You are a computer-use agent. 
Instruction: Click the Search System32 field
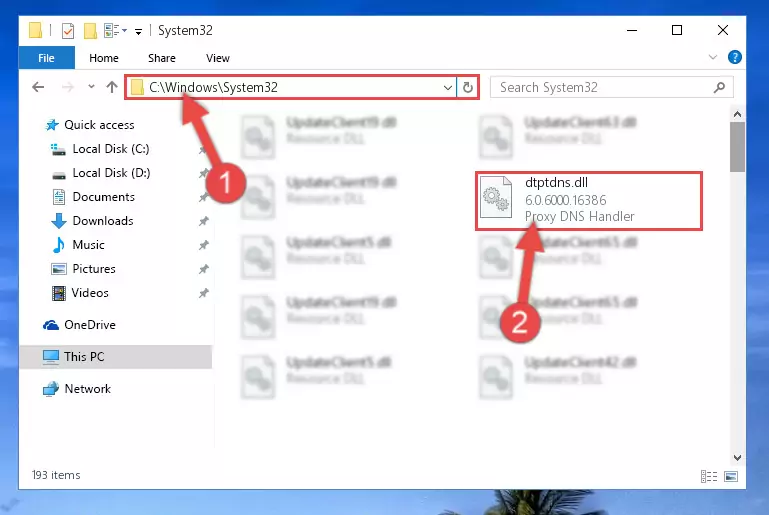coord(612,87)
